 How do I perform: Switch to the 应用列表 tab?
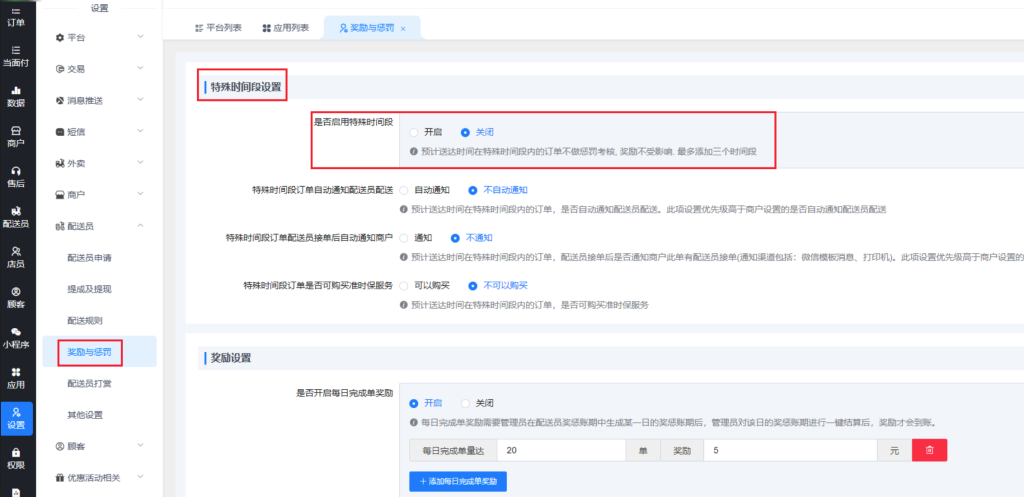285,29
